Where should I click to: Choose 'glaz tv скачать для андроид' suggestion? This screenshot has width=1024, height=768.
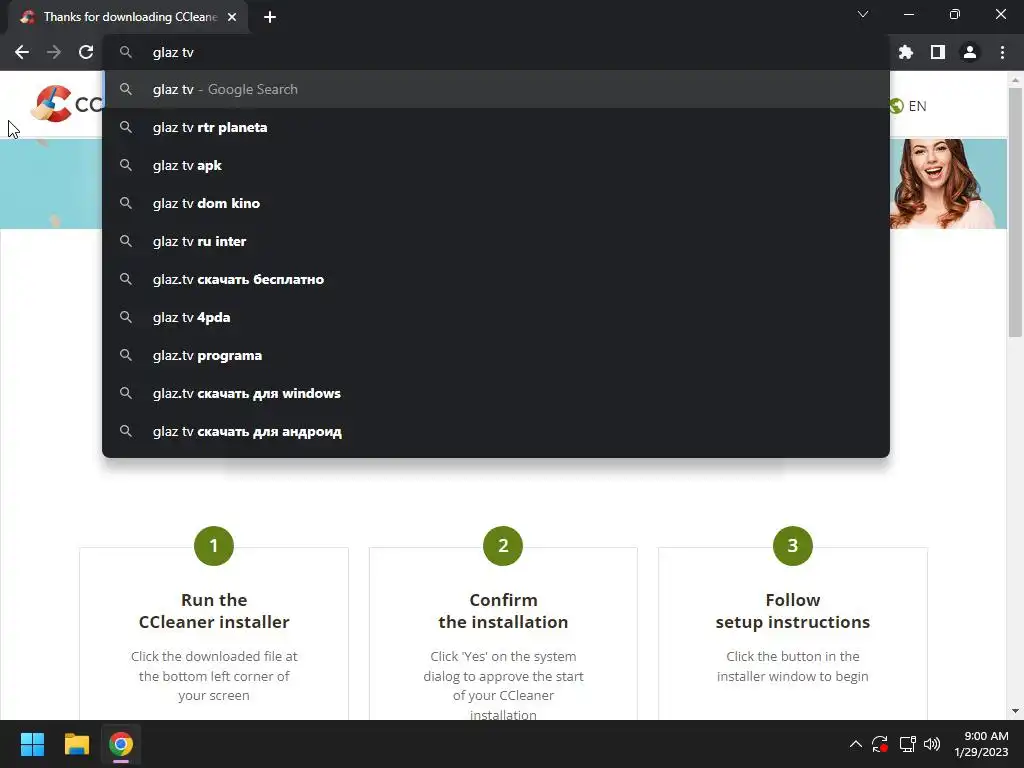496,431
